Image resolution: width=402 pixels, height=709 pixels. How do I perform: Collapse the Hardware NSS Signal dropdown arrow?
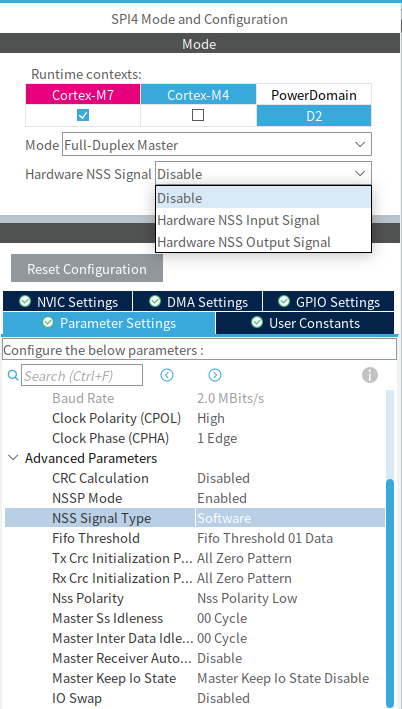coord(360,174)
